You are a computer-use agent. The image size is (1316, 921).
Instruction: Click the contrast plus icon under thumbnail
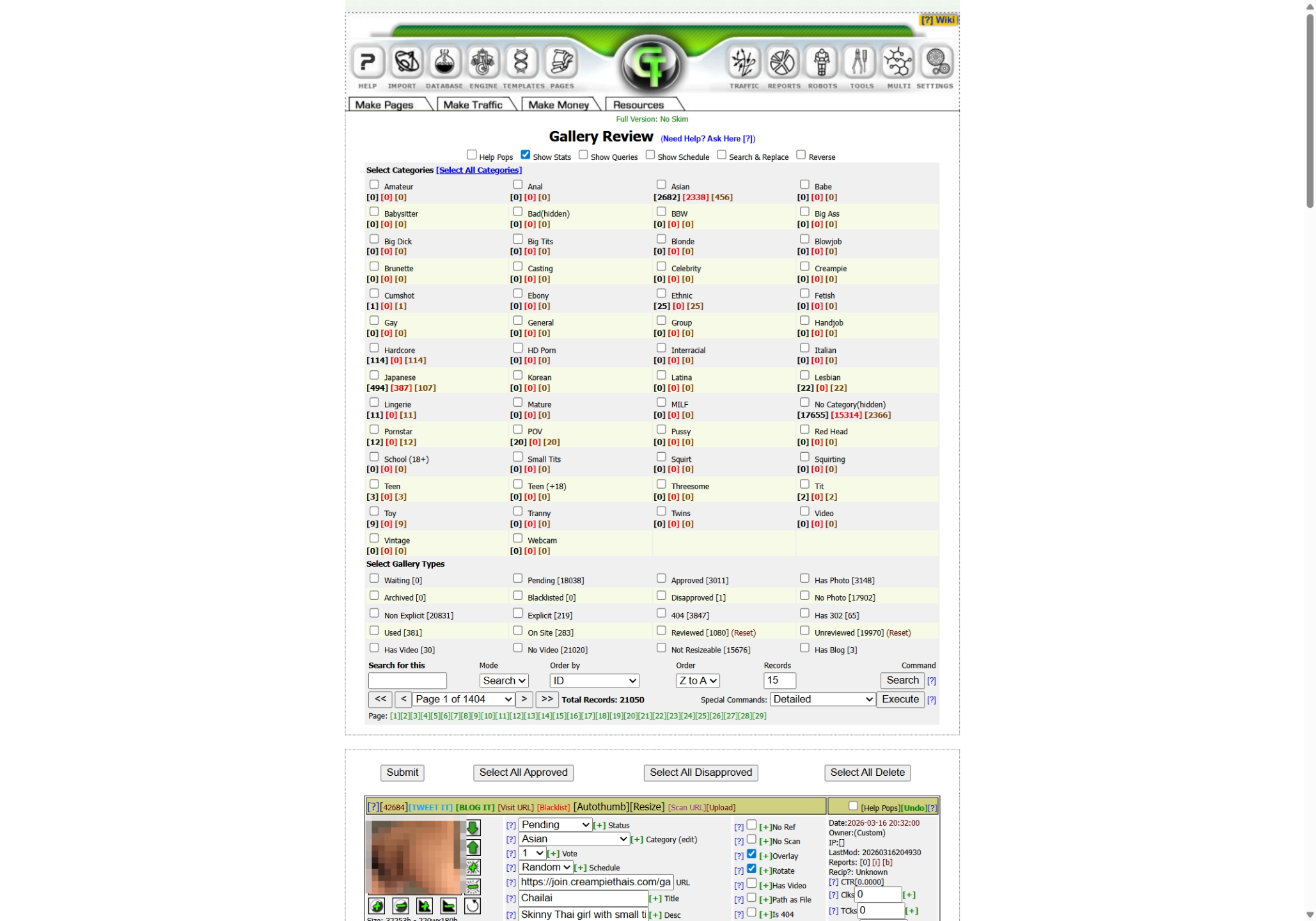tap(425, 906)
